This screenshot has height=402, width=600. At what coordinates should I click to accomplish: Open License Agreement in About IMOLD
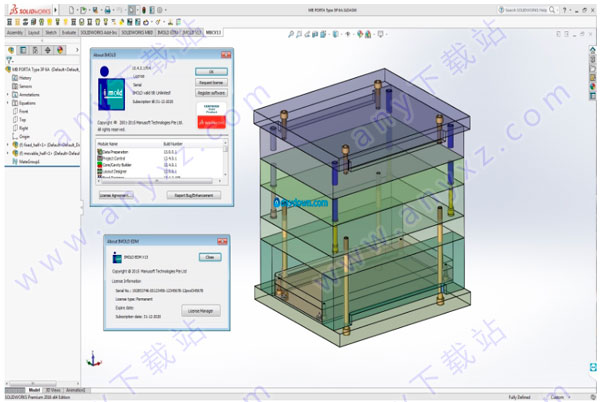coord(116,195)
